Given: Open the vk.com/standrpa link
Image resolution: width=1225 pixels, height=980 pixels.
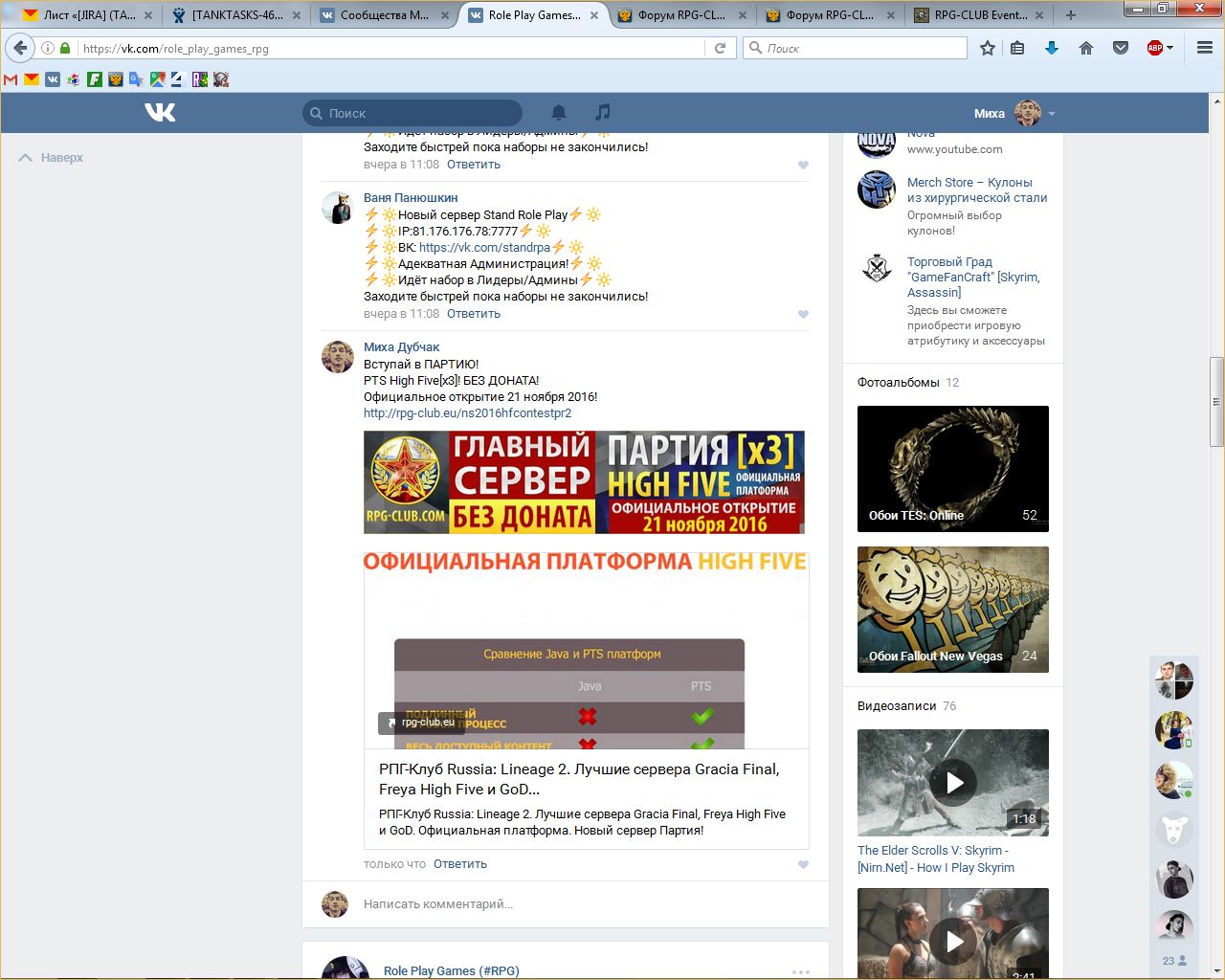Looking at the screenshot, I should coord(484,247).
